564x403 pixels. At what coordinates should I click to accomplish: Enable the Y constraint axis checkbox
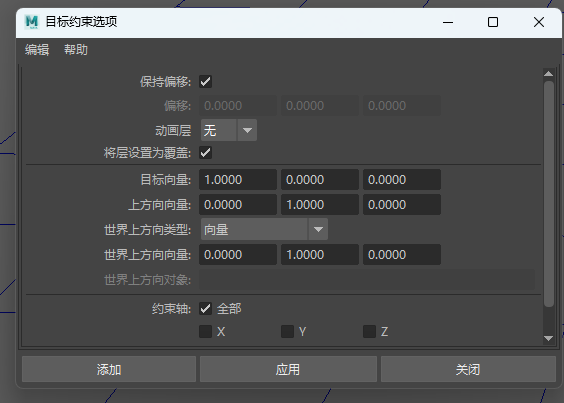coord(287,331)
